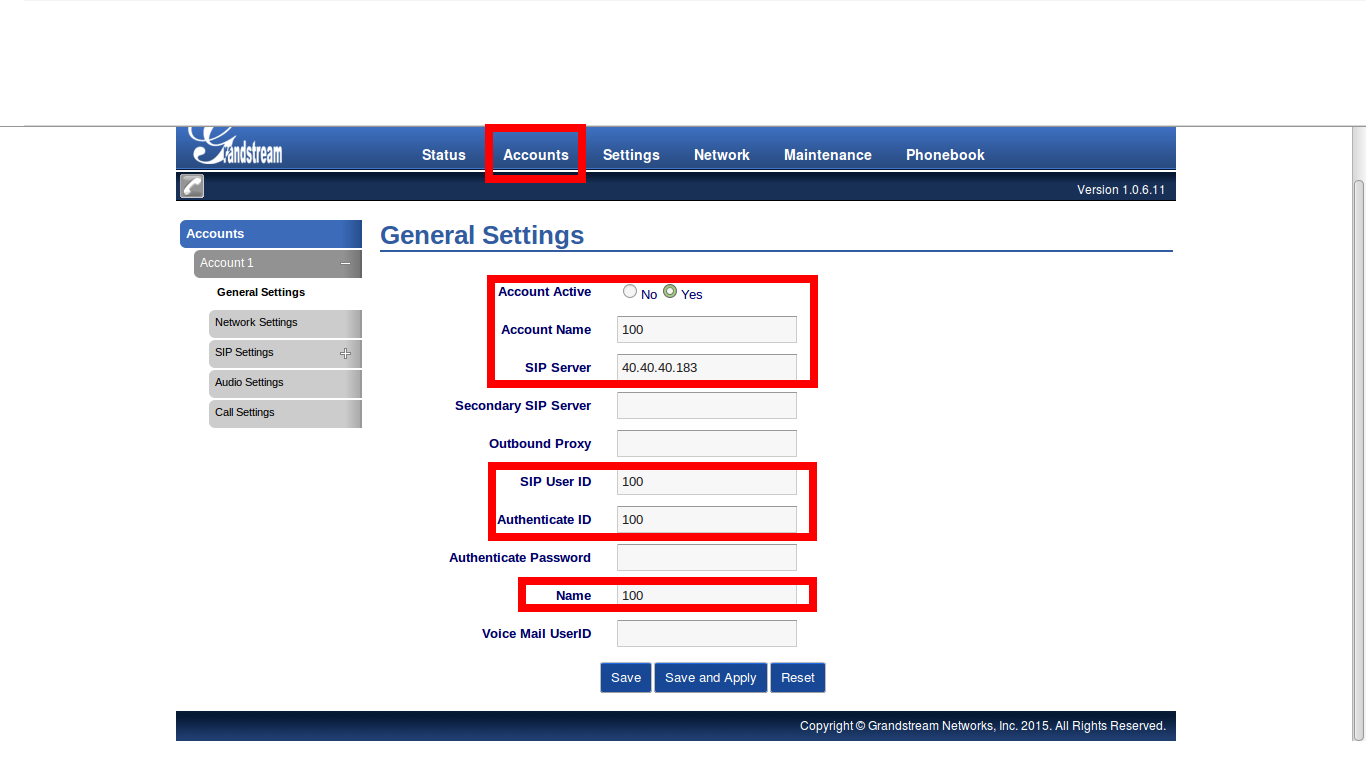Select Yes for Account Active
The image size is (1366, 768).
coord(671,292)
